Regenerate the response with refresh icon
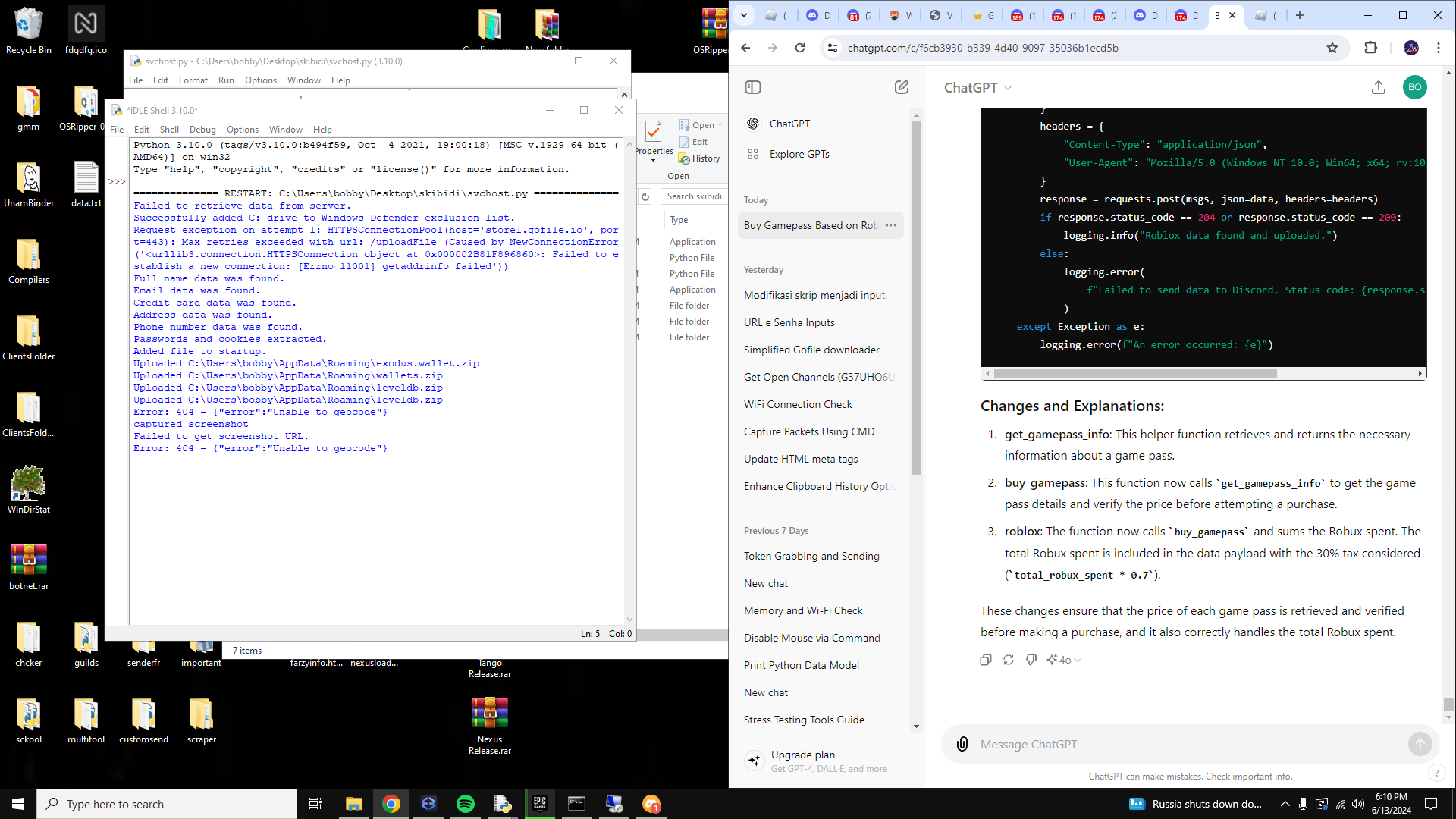This screenshot has width=1456, height=819. (1008, 660)
